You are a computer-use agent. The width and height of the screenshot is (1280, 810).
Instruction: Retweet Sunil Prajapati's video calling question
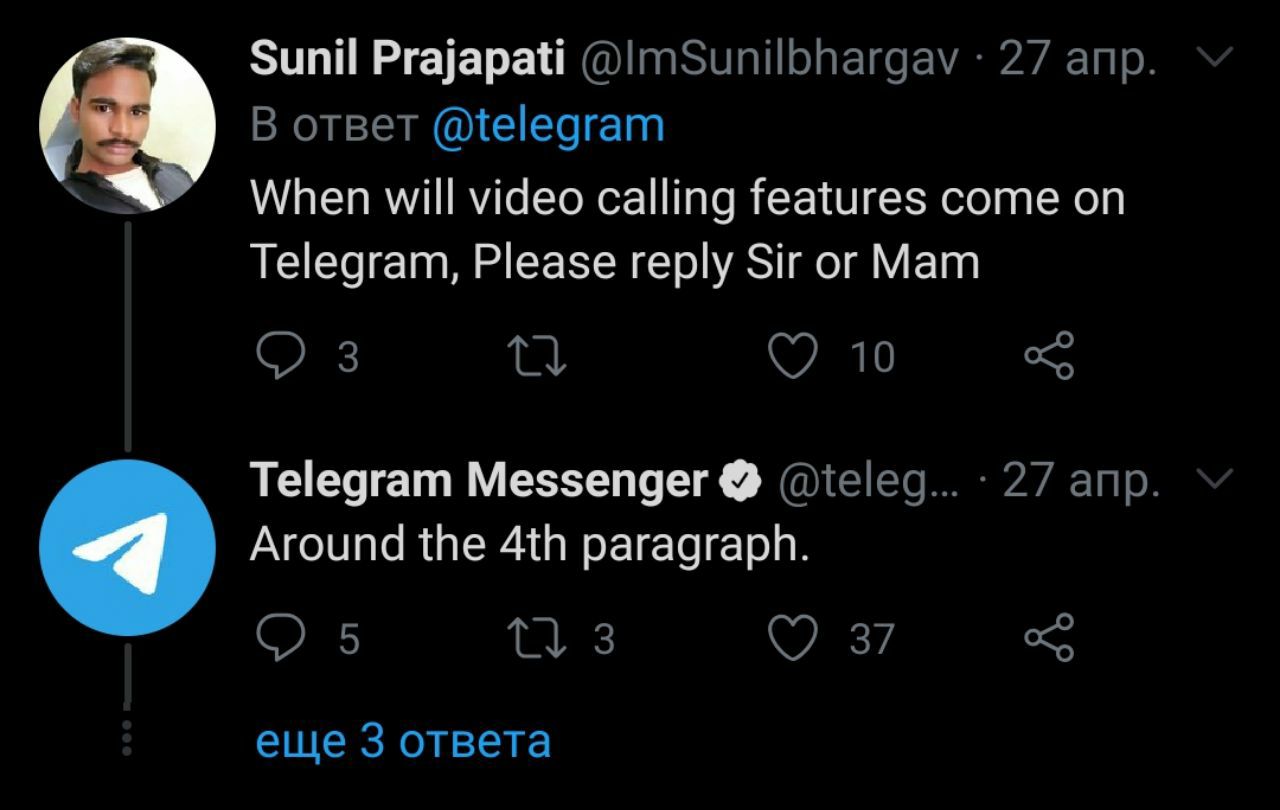(537, 356)
